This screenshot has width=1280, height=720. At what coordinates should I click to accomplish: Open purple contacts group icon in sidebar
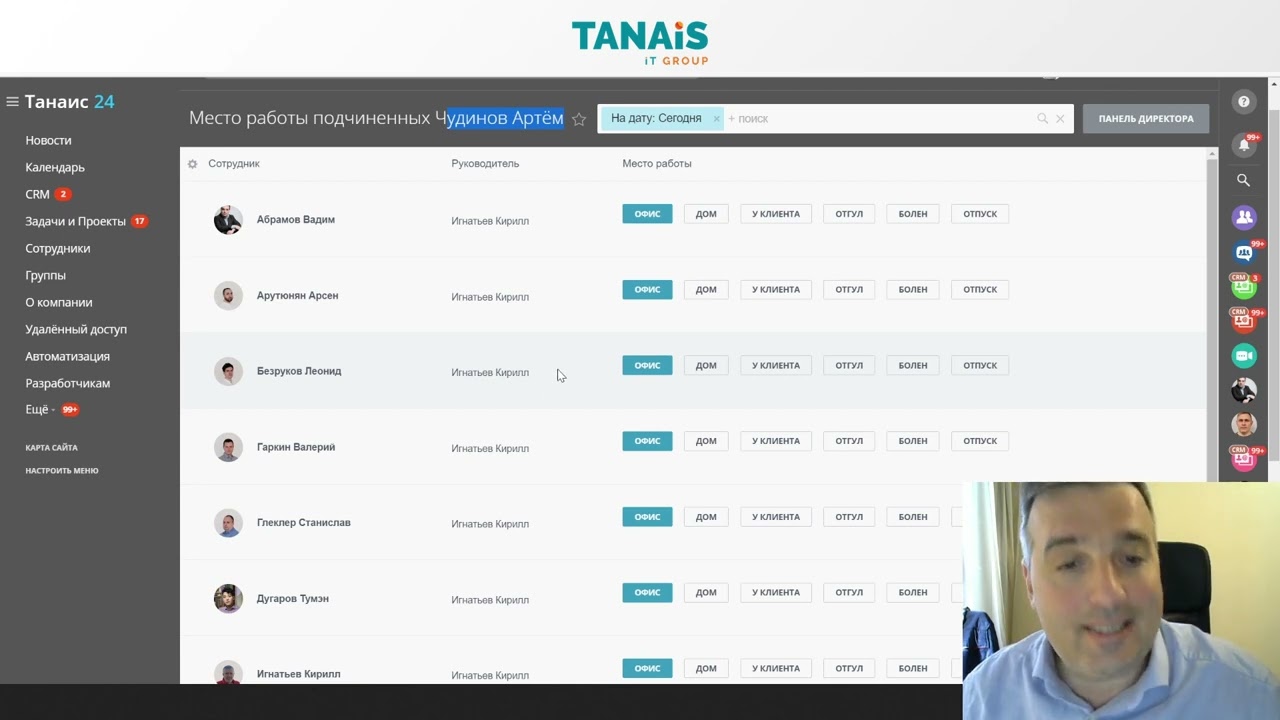pos(1244,217)
